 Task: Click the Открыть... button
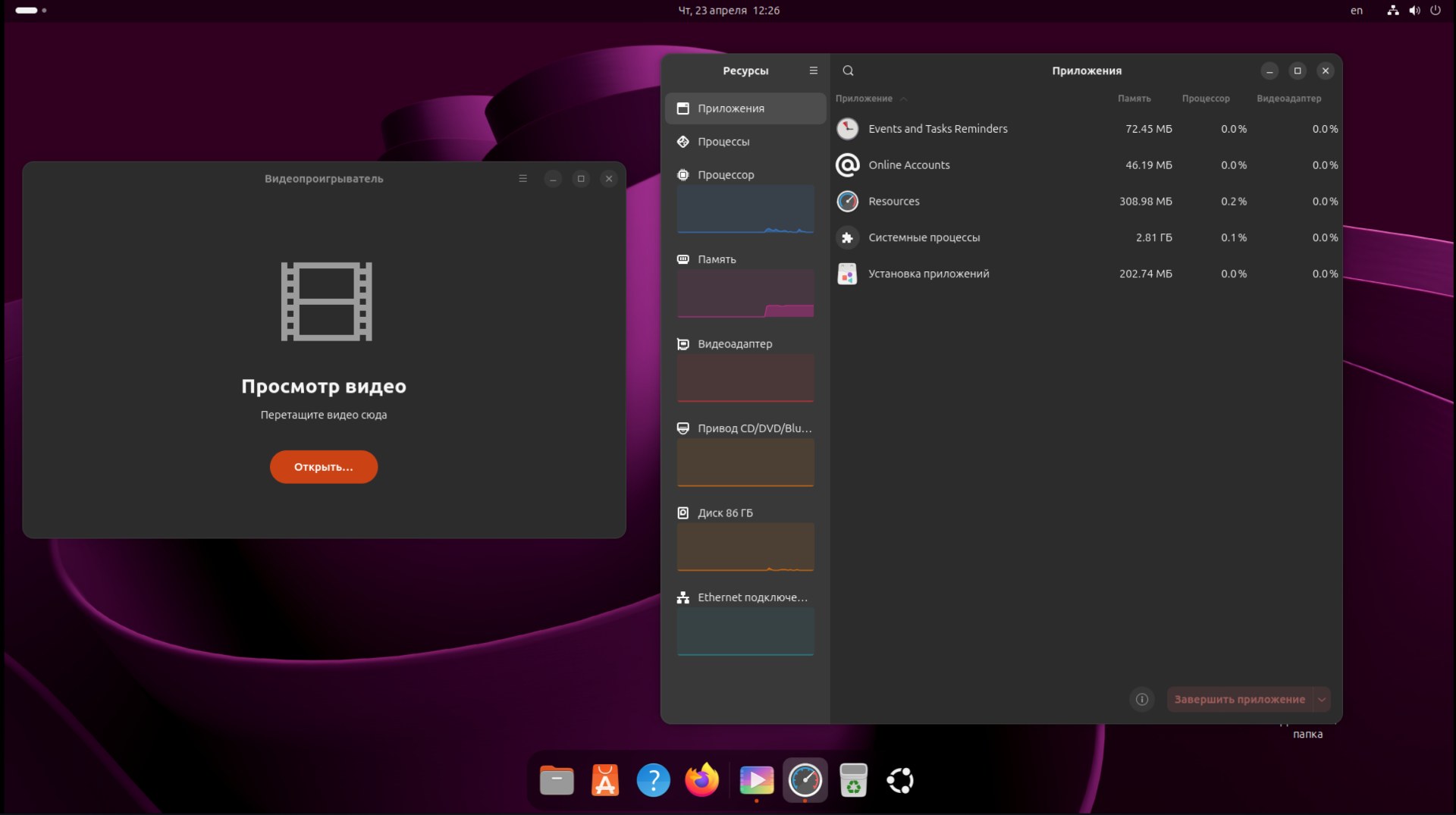pyautogui.click(x=324, y=467)
